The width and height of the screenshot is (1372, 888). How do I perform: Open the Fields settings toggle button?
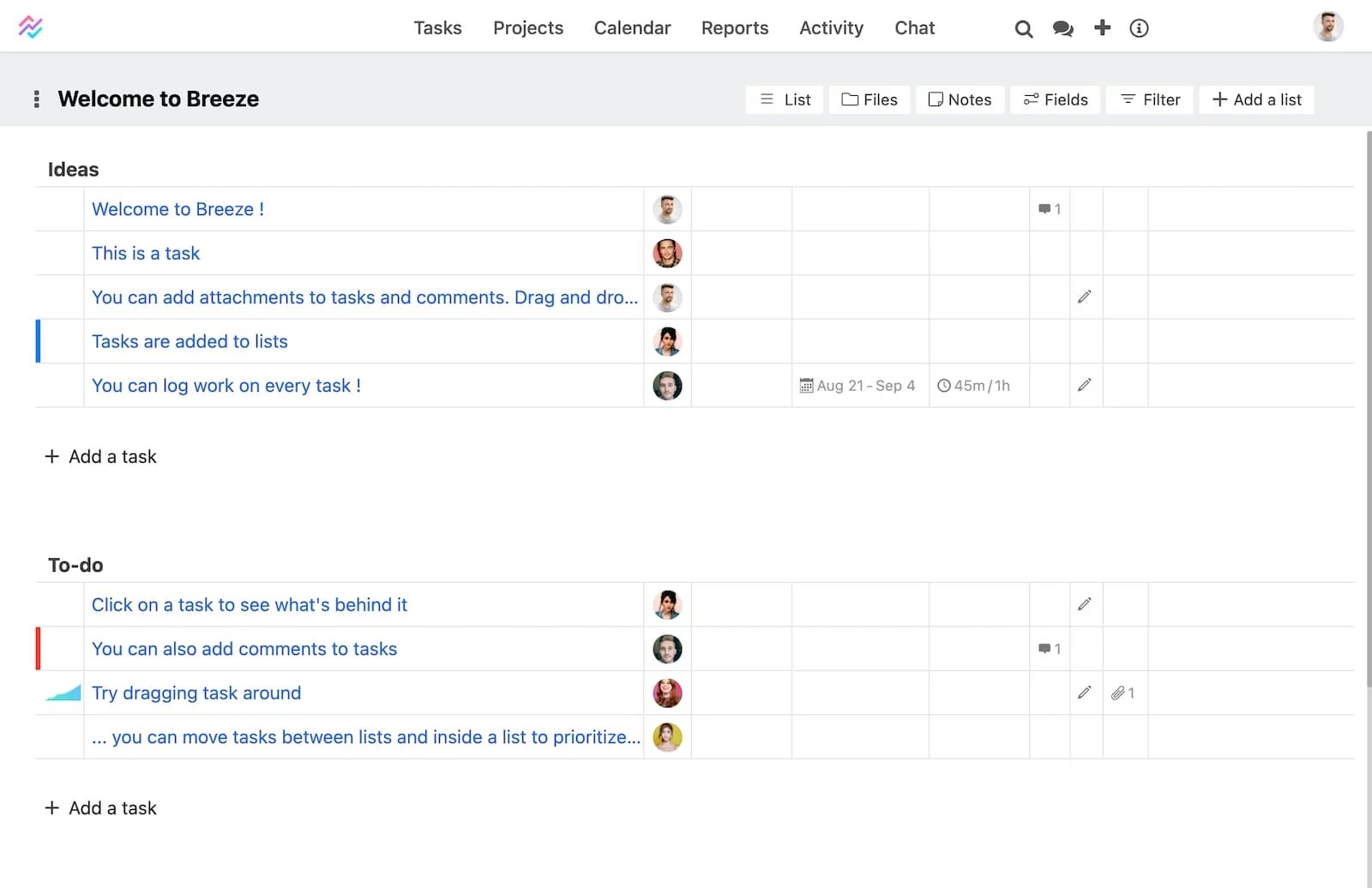pyautogui.click(x=1056, y=99)
